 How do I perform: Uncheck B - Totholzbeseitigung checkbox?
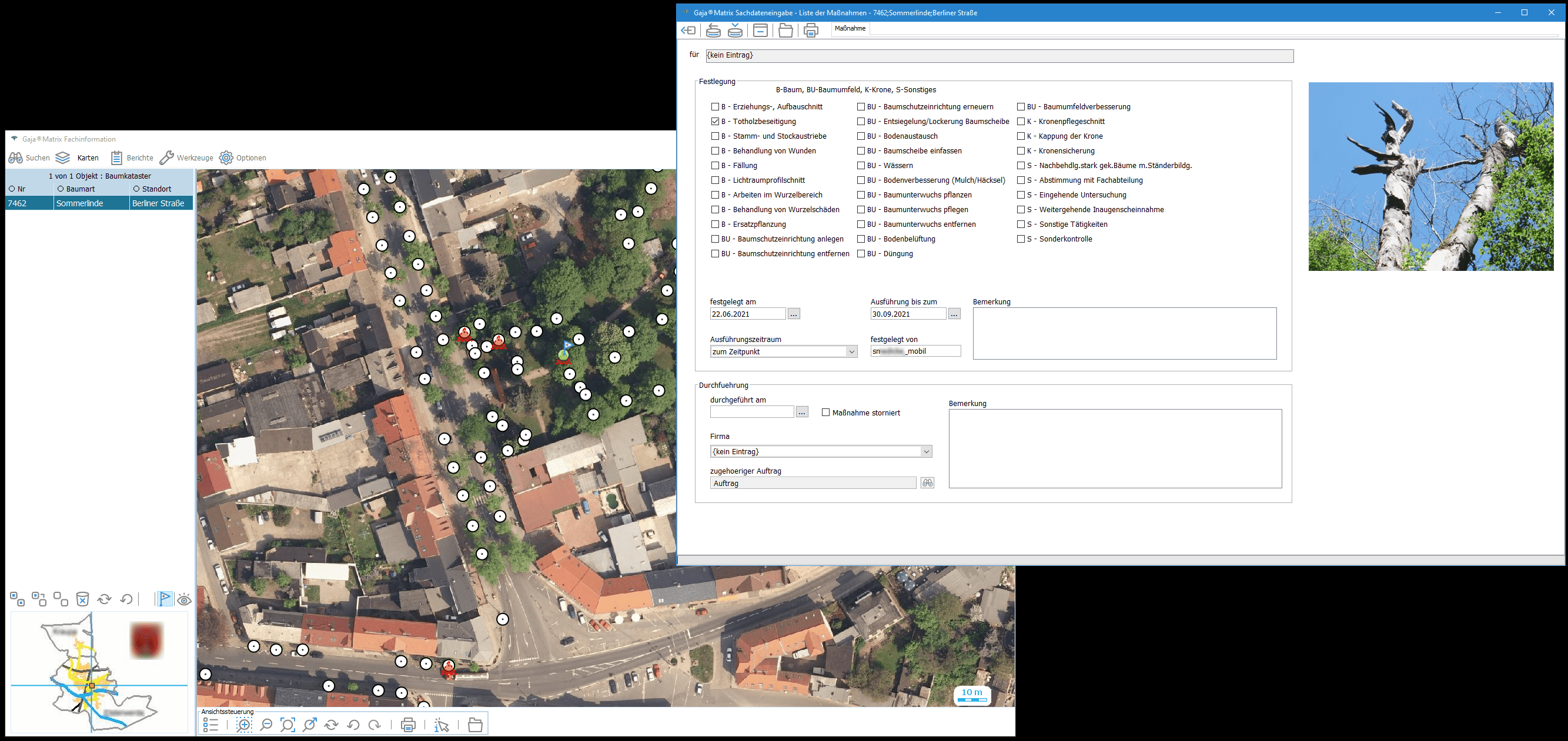pos(716,122)
